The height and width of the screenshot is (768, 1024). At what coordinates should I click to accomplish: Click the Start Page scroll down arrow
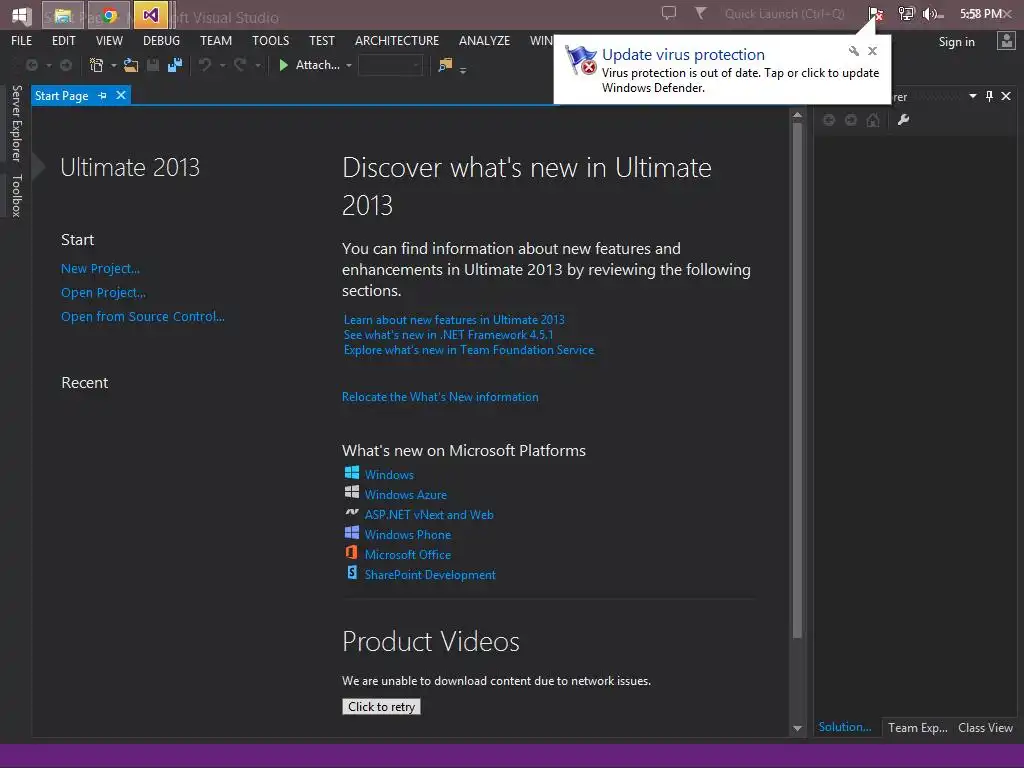(797, 728)
